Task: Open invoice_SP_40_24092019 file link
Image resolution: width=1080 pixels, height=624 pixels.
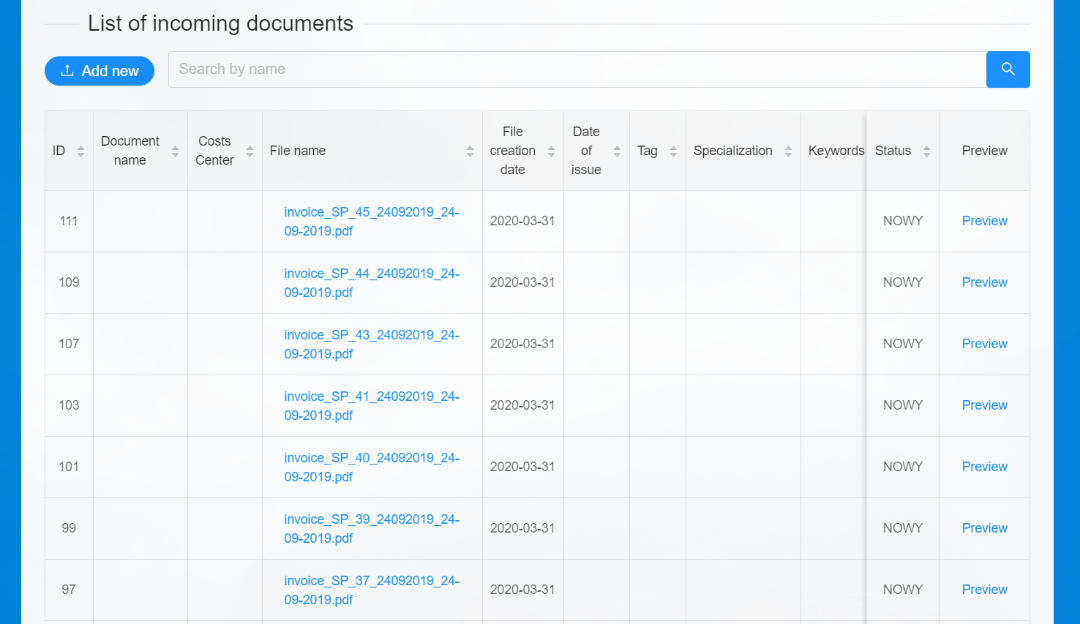Action: [371, 467]
